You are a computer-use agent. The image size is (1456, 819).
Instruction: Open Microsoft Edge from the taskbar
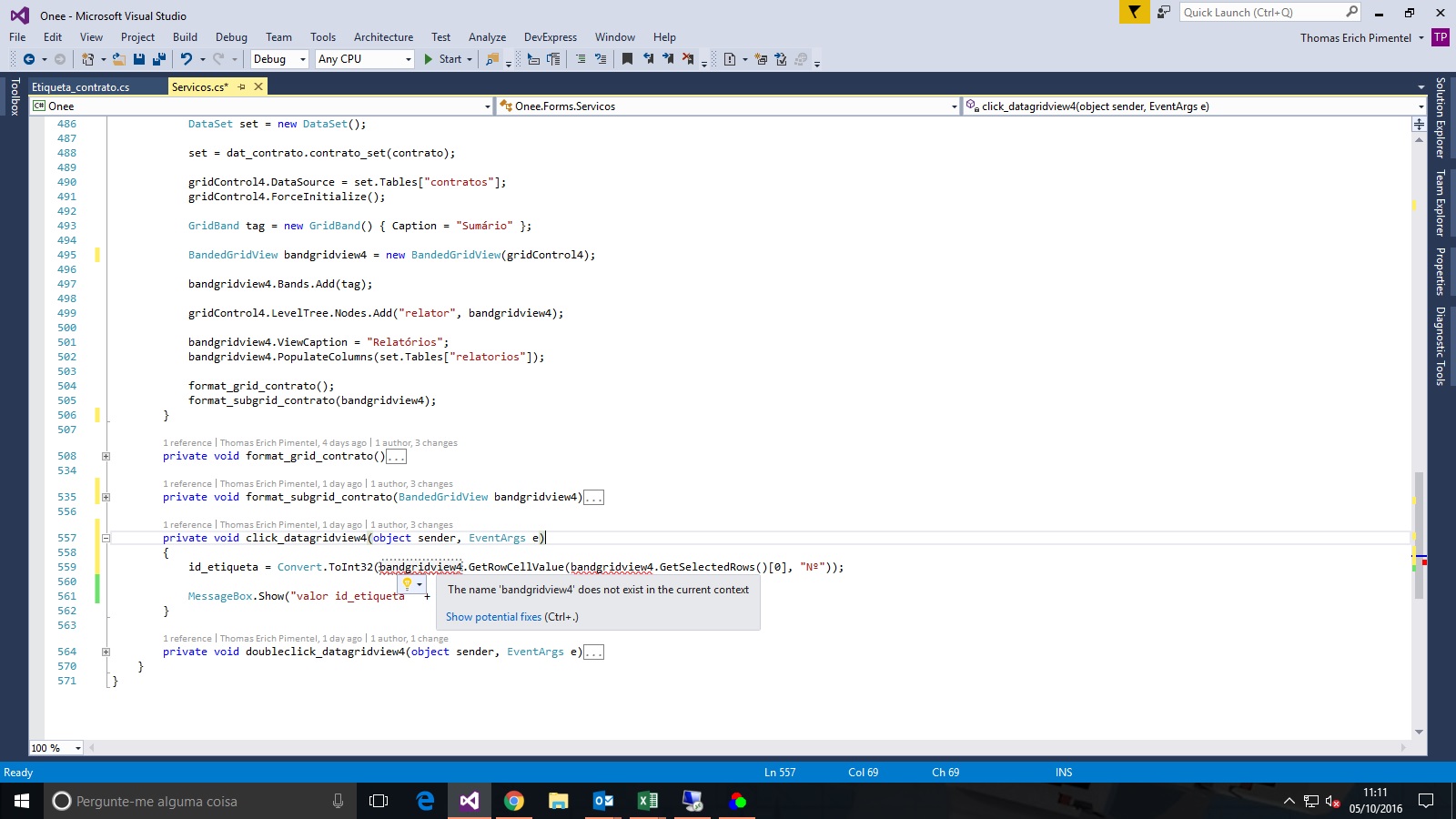(425, 801)
